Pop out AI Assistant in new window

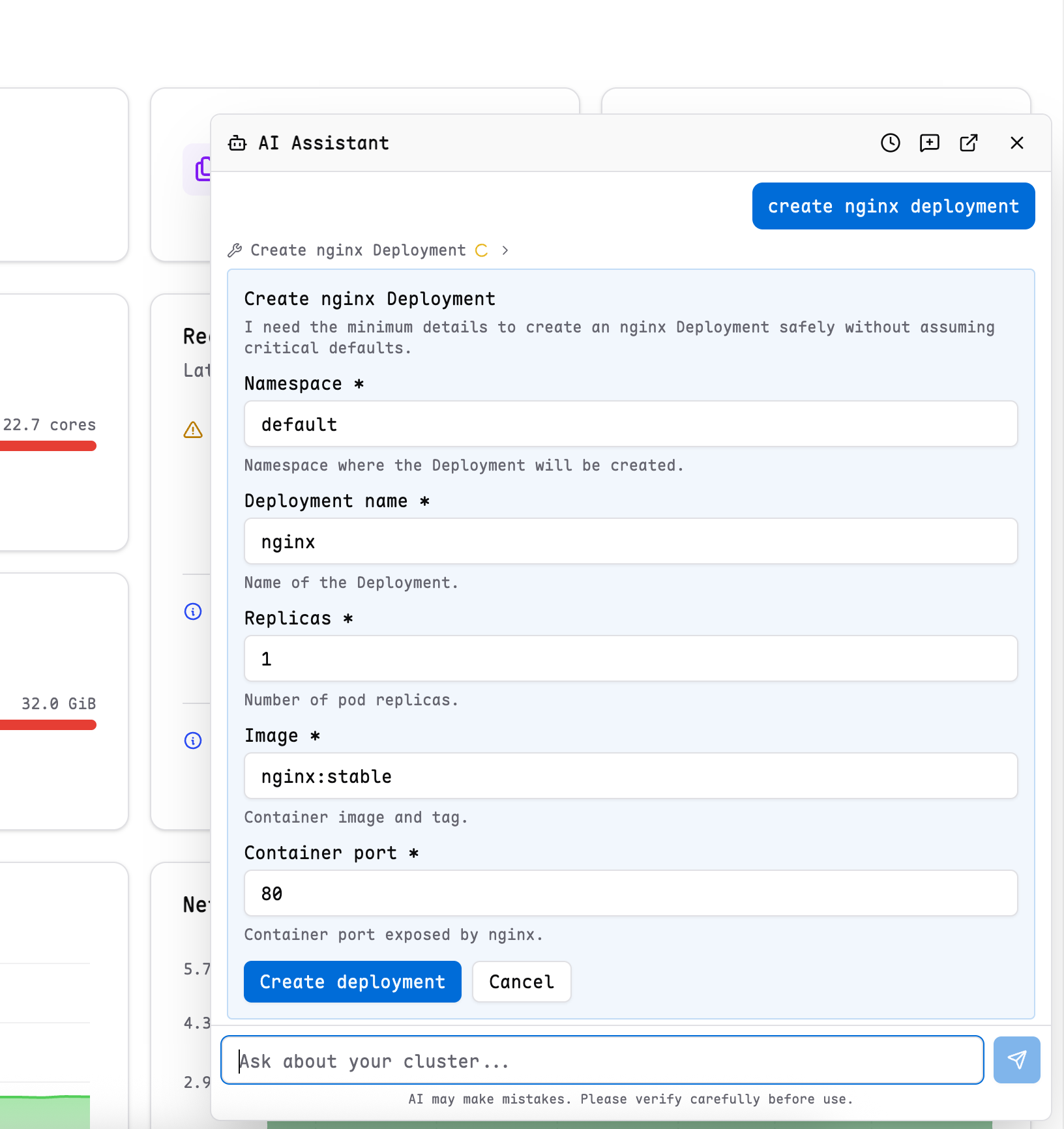point(969,143)
